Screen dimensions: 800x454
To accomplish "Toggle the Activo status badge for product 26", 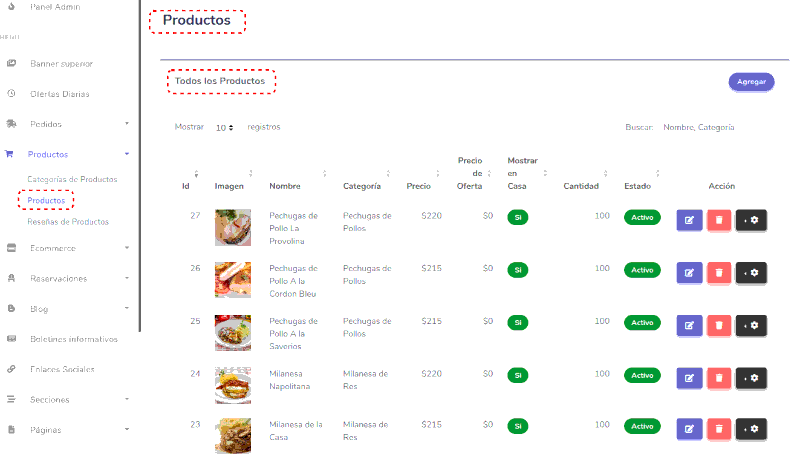I will tap(642, 270).
